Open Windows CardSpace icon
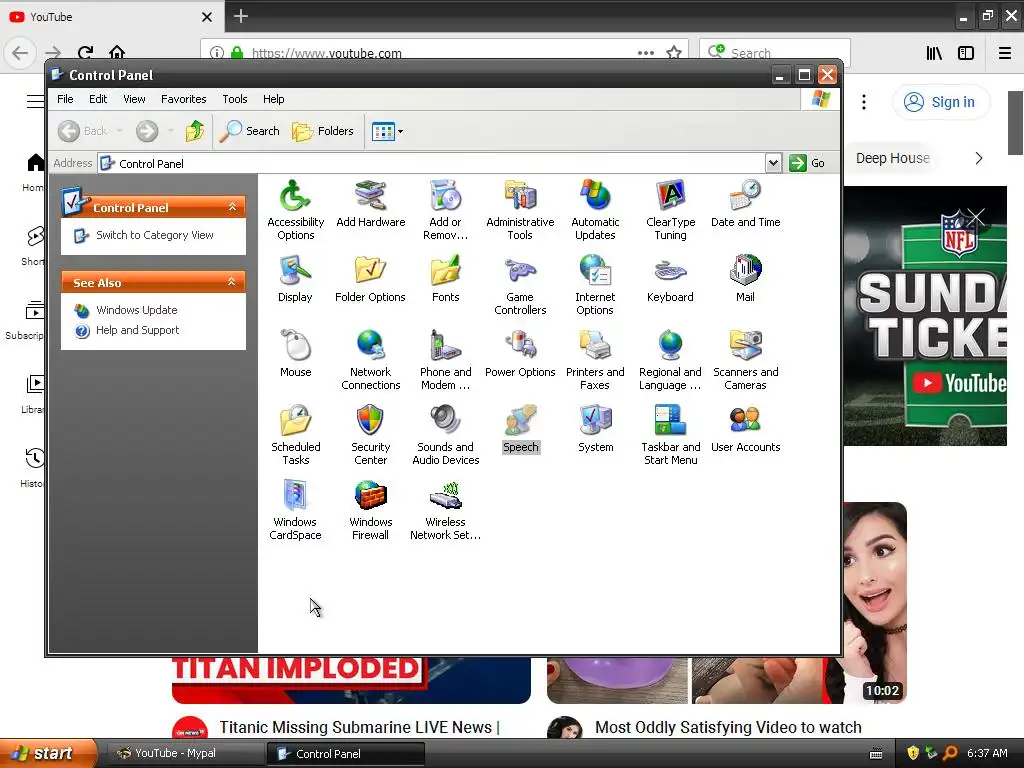This screenshot has width=1024, height=768. pyautogui.click(x=295, y=510)
